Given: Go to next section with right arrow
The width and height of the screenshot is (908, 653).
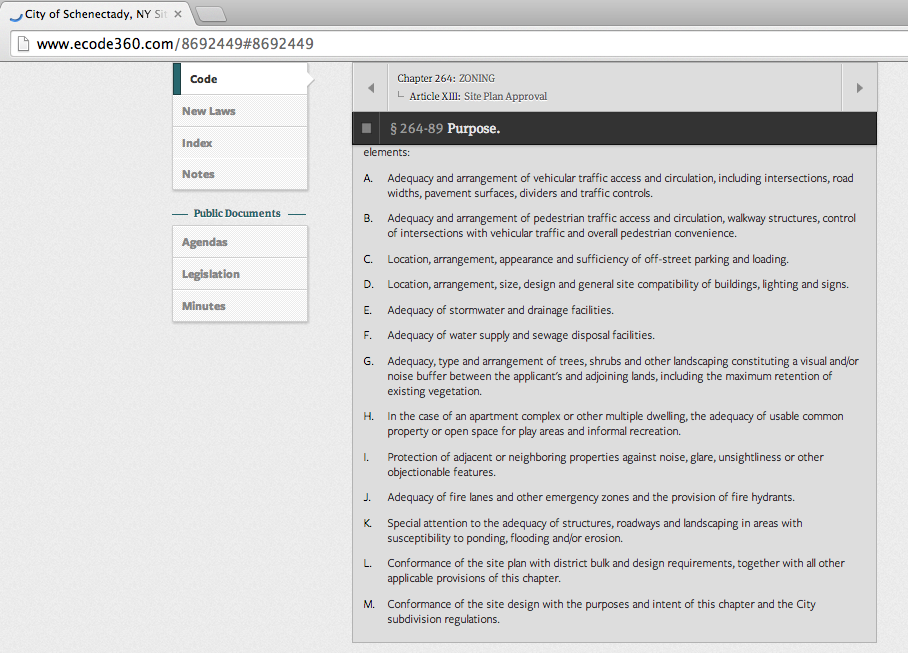Looking at the screenshot, I should 859,88.
